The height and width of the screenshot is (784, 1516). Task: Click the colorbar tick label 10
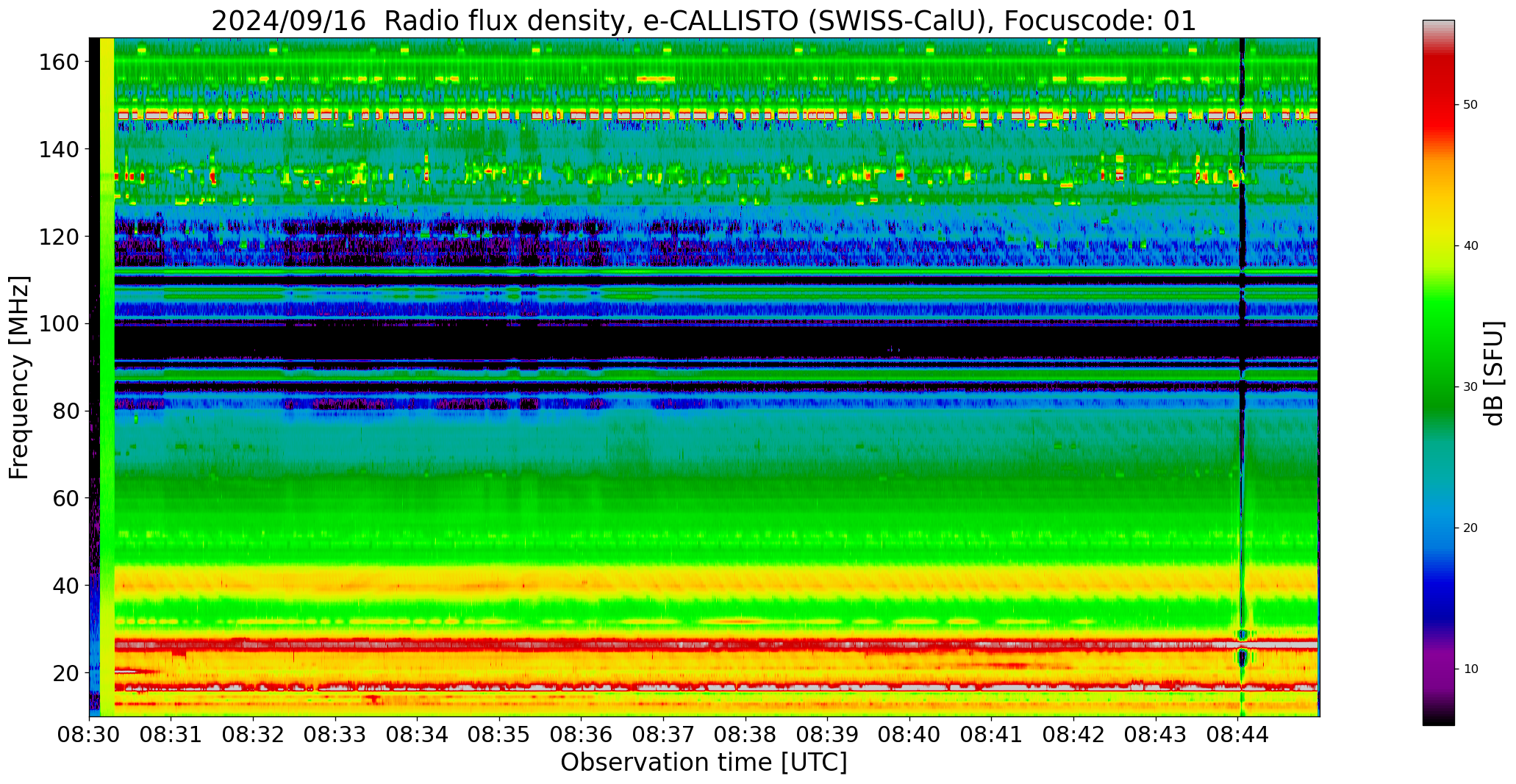tap(1470, 669)
